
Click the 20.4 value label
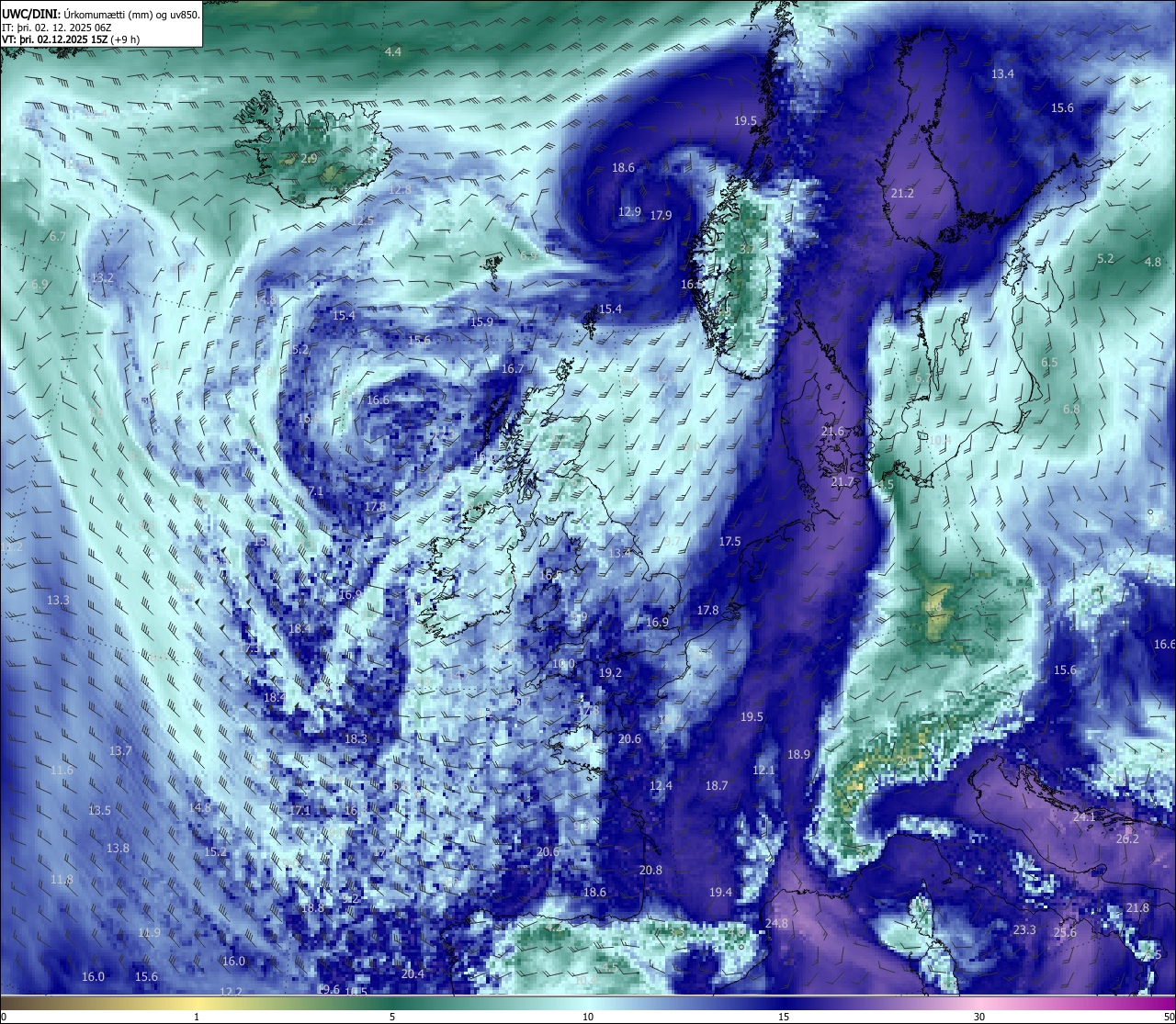[x=413, y=974]
